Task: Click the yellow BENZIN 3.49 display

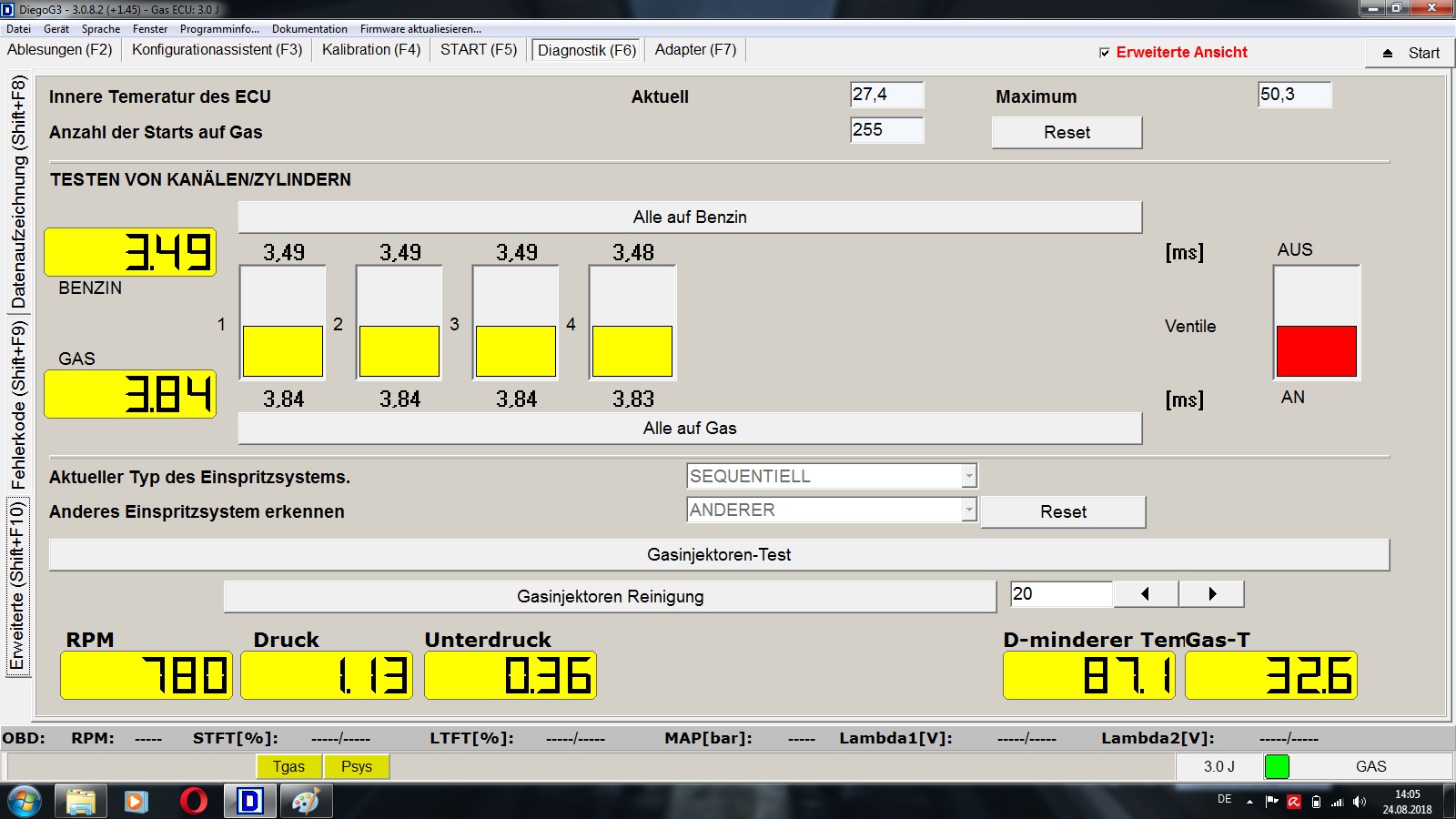Action: (130, 252)
